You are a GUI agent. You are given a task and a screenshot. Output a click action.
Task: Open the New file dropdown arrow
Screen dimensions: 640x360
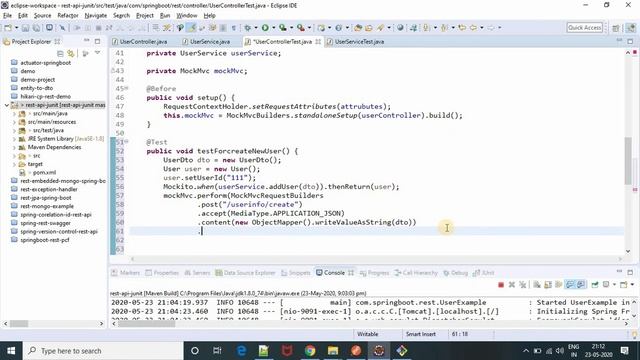pos(16,28)
